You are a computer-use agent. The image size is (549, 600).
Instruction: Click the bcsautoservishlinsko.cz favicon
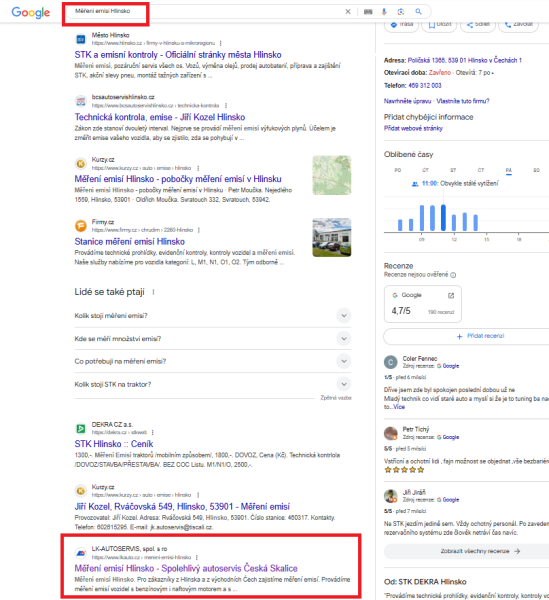(x=81, y=101)
